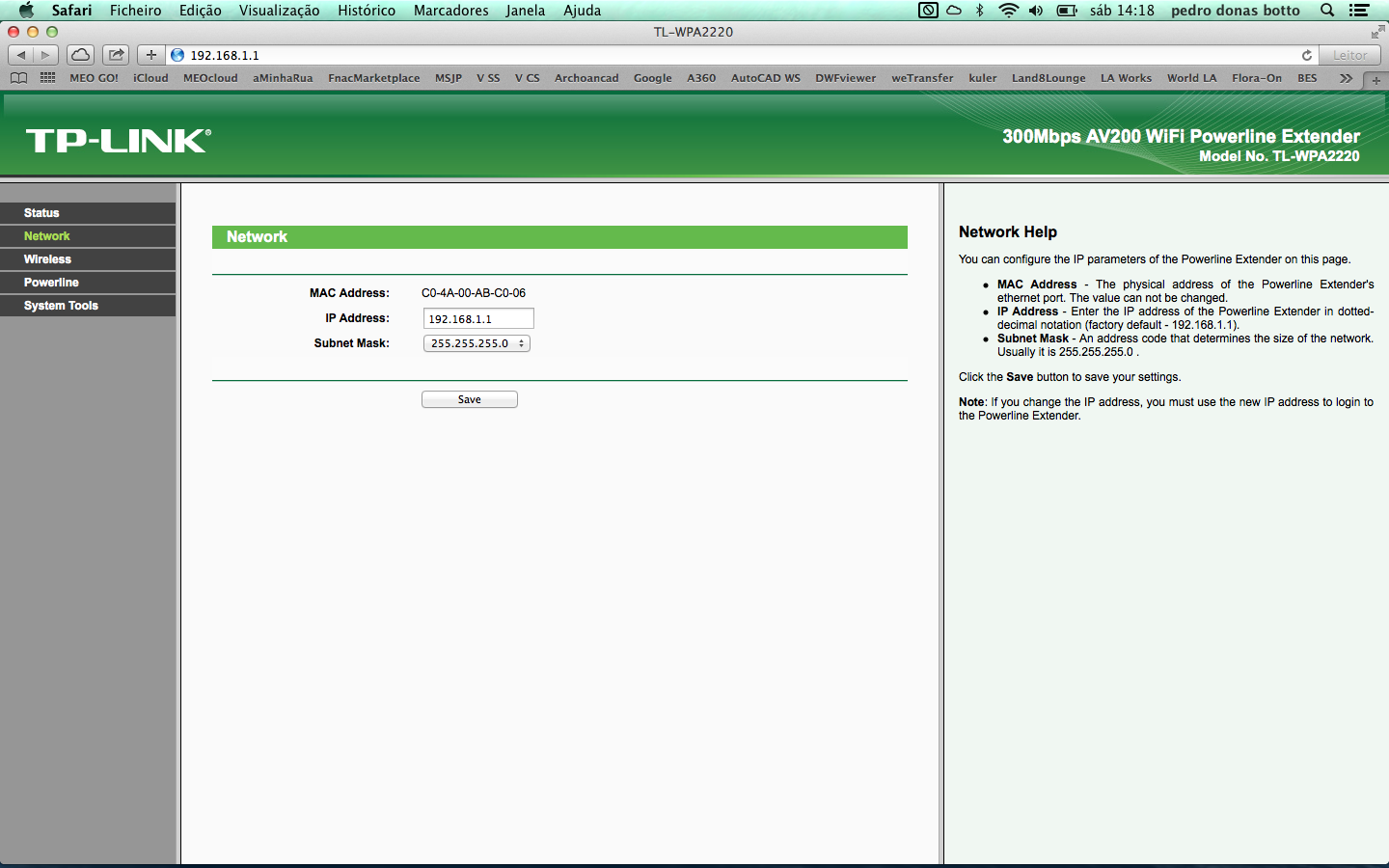Open the LA Works bookmark
This screenshot has height=868, width=1389.
click(1127, 78)
